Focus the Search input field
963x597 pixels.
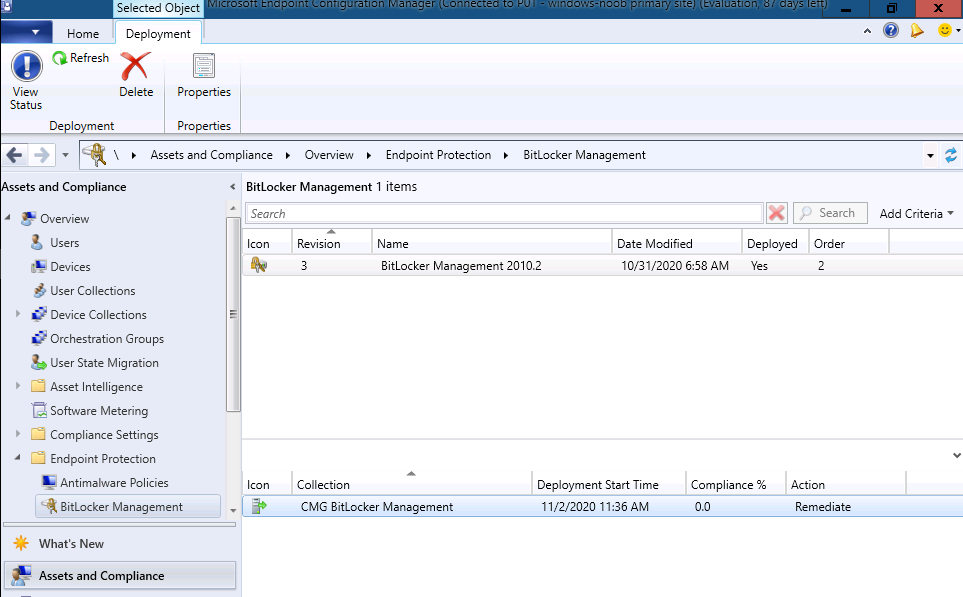click(504, 213)
